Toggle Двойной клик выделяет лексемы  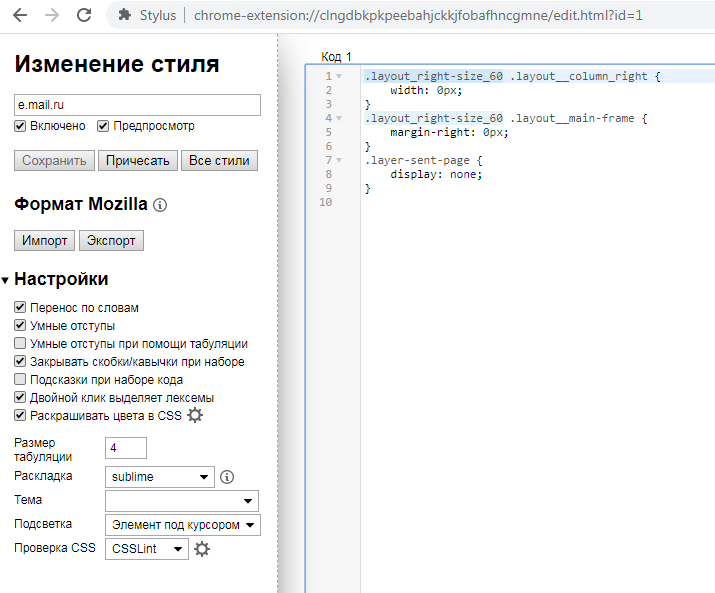coord(20,397)
